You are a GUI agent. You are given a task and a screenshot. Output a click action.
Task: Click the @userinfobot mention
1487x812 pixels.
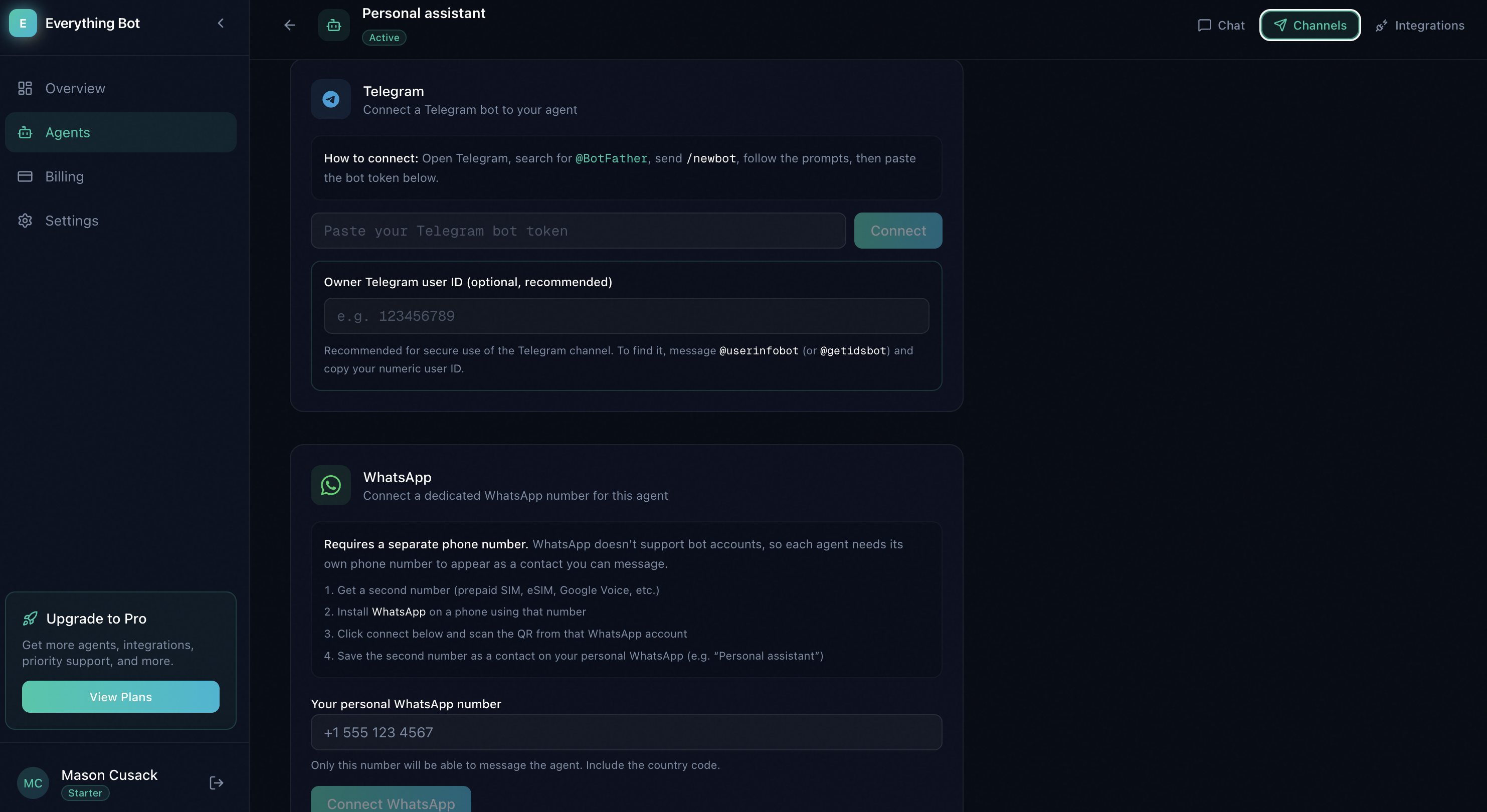pyautogui.click(x=759, y=350)
